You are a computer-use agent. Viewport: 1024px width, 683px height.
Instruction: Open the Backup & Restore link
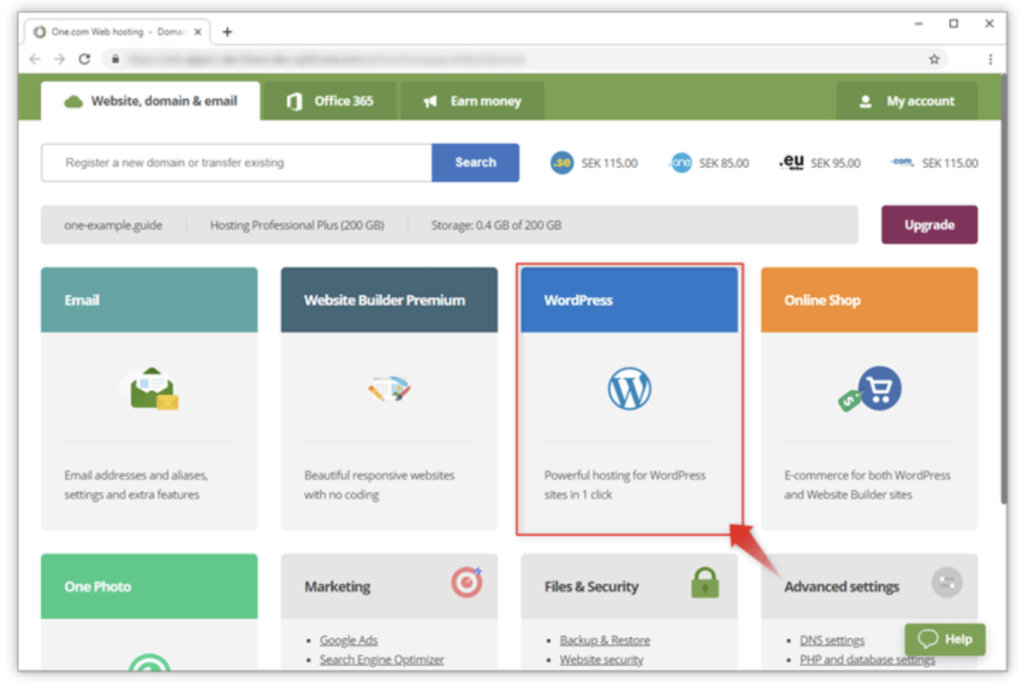tap(605, 640)
